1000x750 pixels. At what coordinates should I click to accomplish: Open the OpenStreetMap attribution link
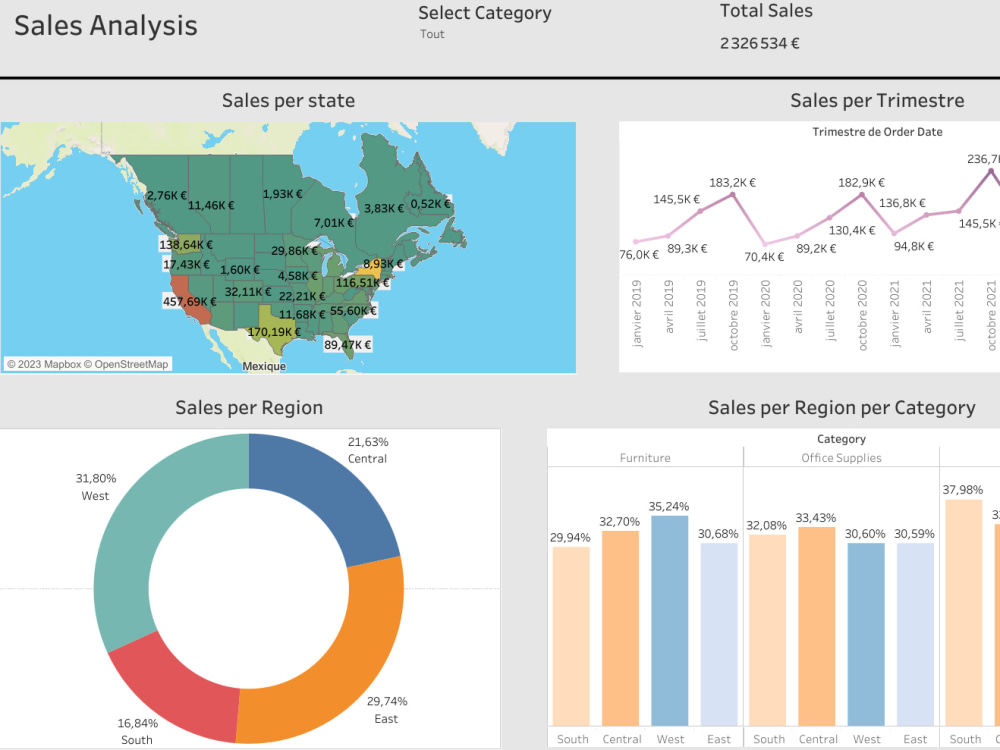pos(129,363)
